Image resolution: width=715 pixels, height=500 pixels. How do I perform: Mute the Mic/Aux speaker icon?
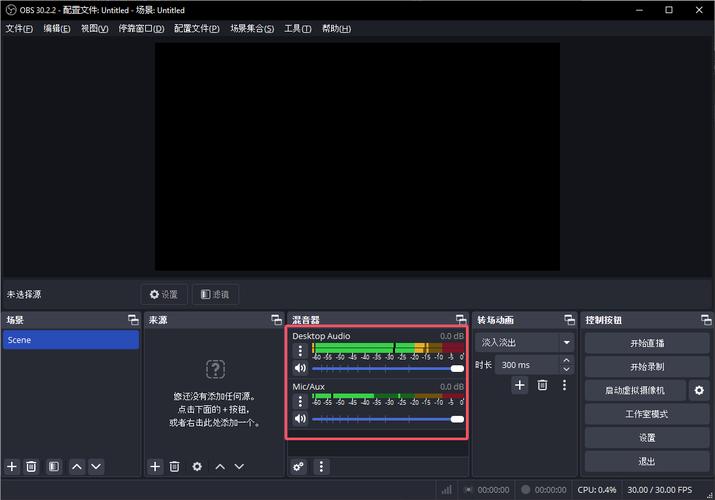coord(300,418)
